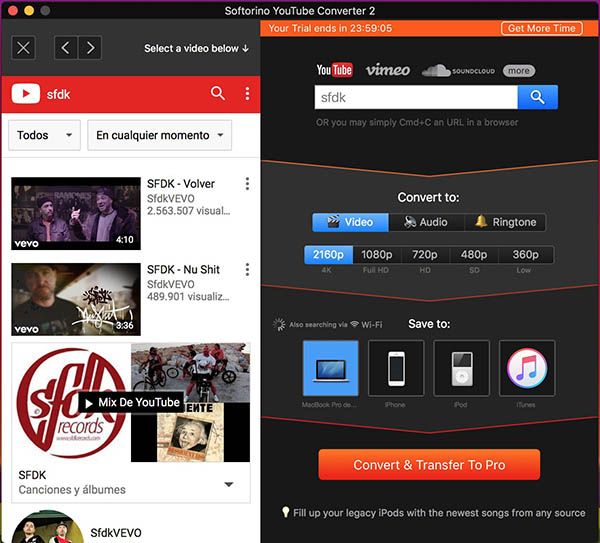The height and width of the screenshot is (543, 600).
Task: Click the SFDK - Volver title
Action: [181, 184]
